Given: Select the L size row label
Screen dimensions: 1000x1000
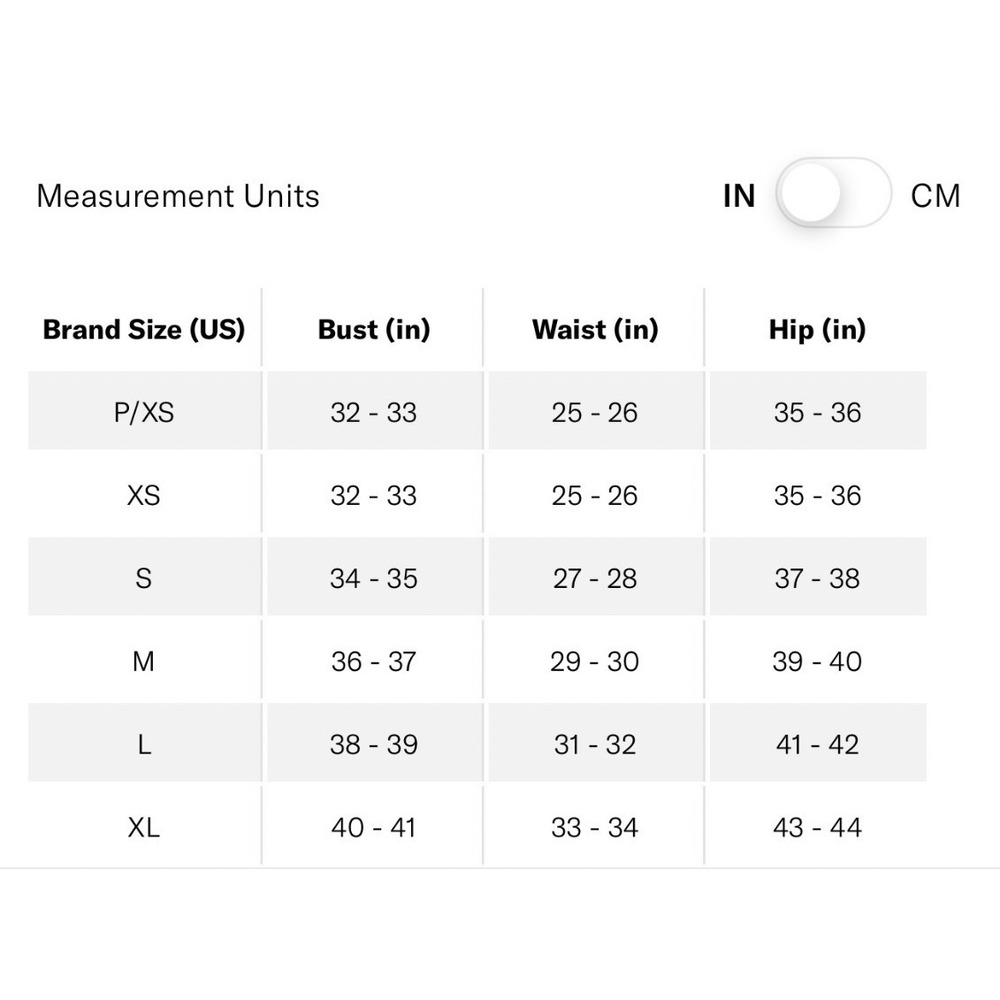Looking at the screenshot, I should [144, 744].
